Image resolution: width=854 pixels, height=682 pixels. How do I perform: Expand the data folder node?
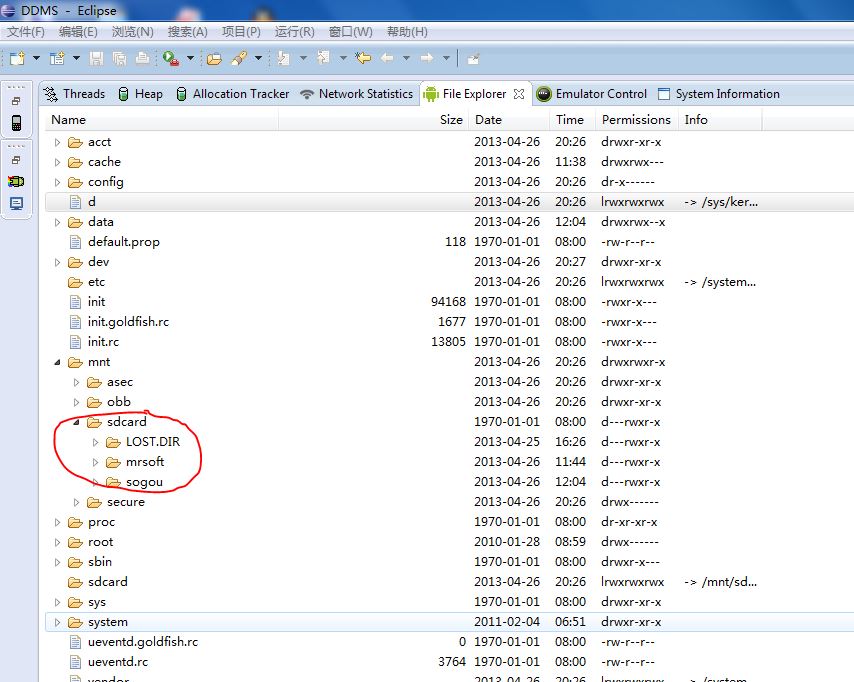pyautogui.click(x=57, y=222)
